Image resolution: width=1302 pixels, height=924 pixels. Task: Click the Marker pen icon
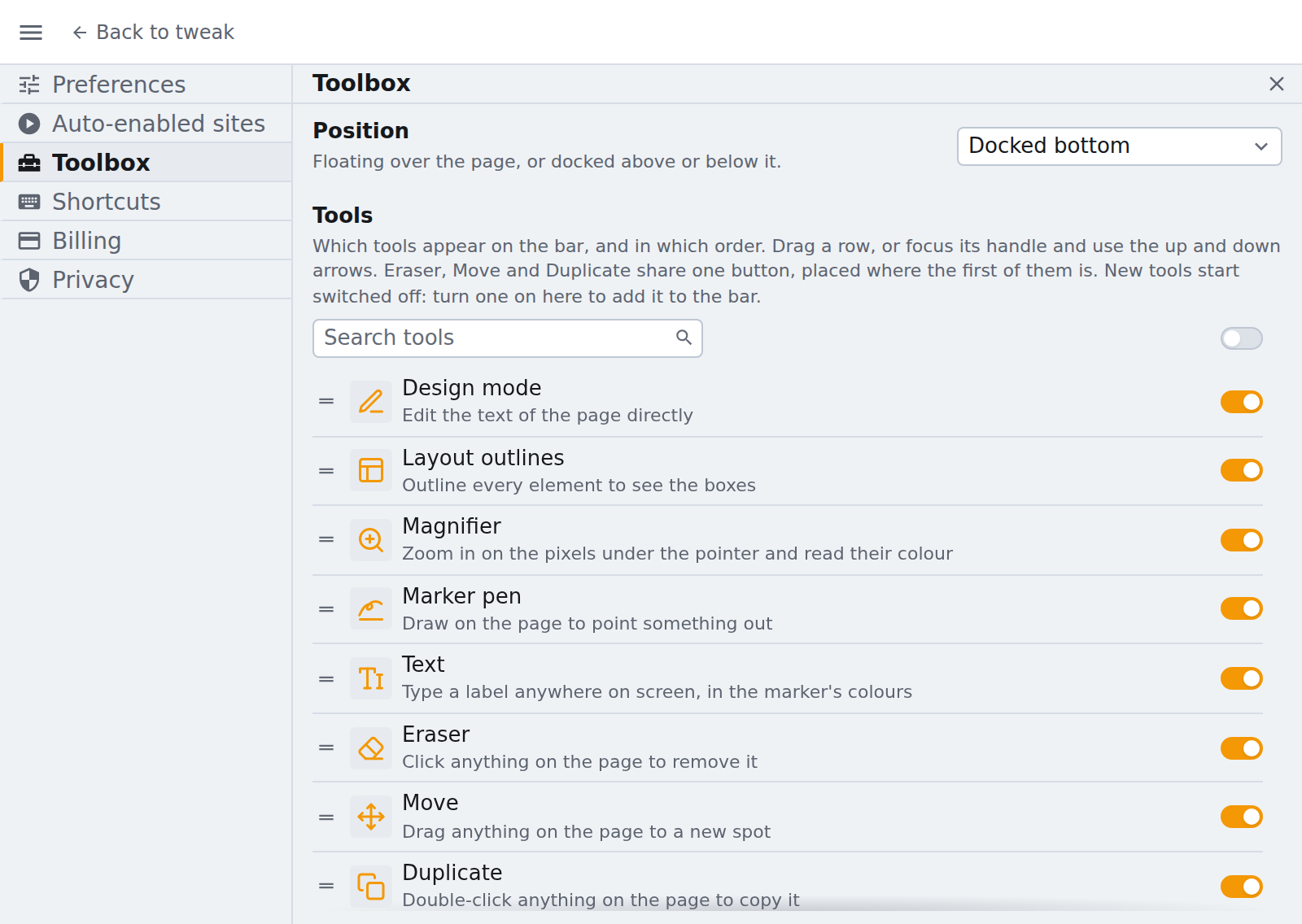371,608
